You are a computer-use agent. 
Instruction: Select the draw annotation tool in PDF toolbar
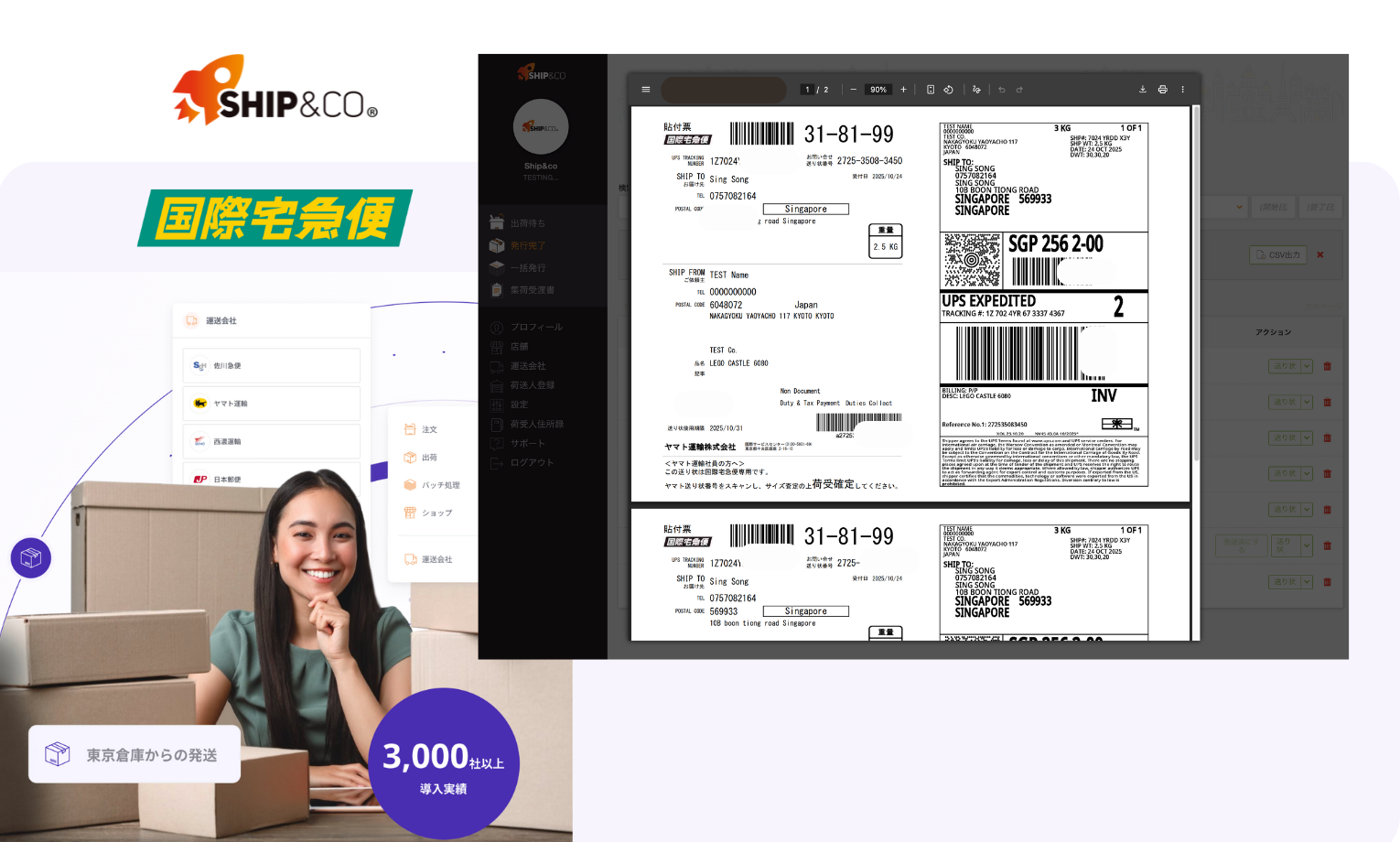tap(976, 90)
